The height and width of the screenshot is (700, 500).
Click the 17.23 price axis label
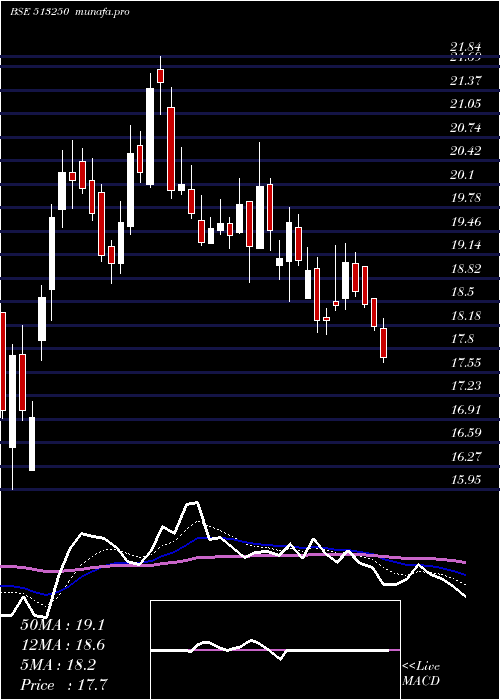pyautogui.click(x=465, y=386)
